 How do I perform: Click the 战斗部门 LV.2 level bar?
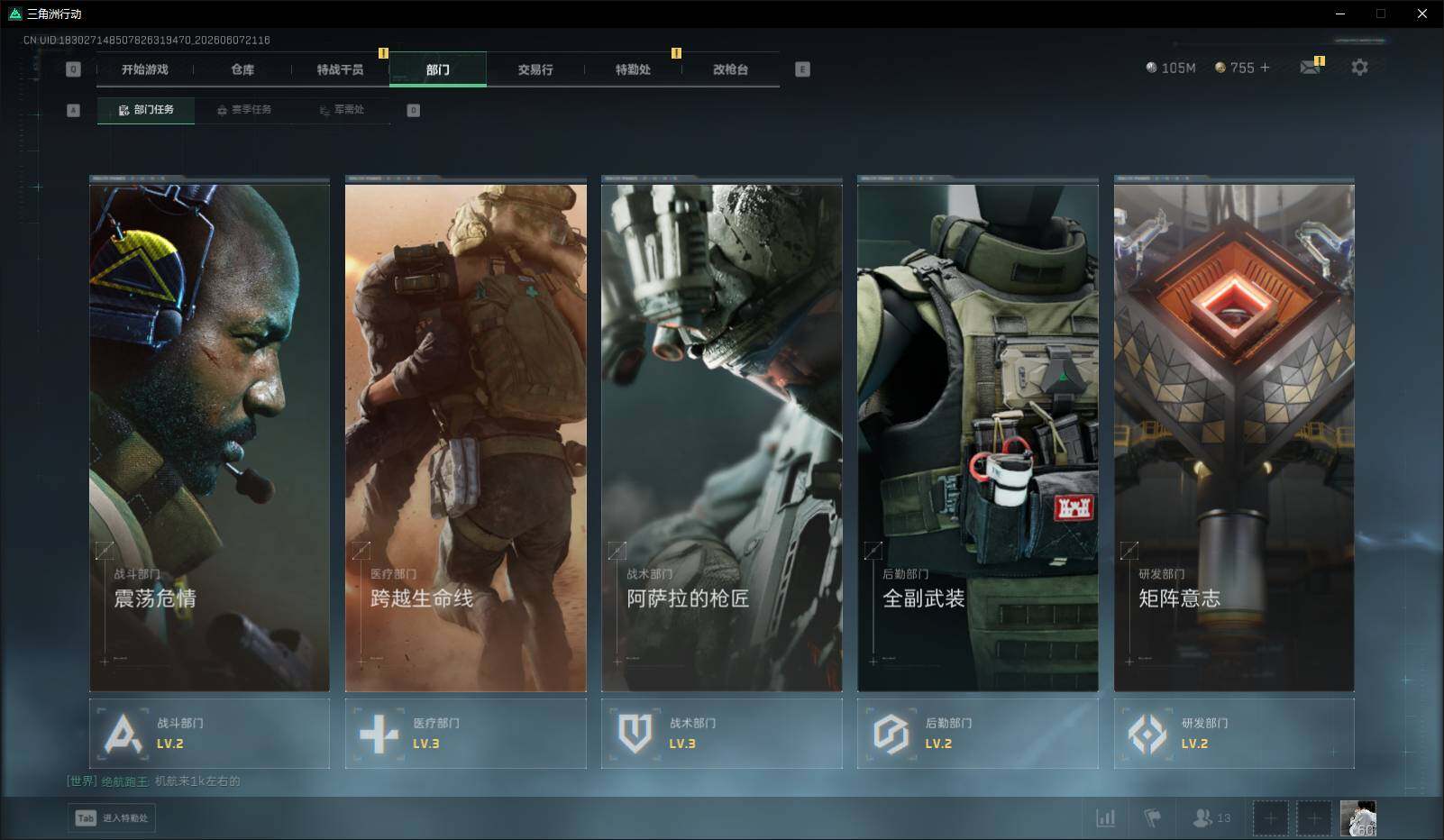click(209, 734)
